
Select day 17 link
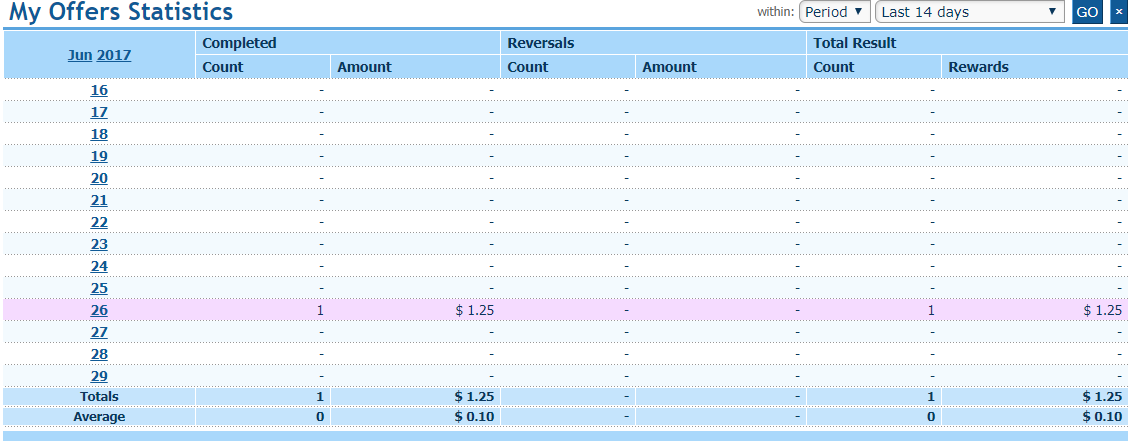click(x=99, y=112)
